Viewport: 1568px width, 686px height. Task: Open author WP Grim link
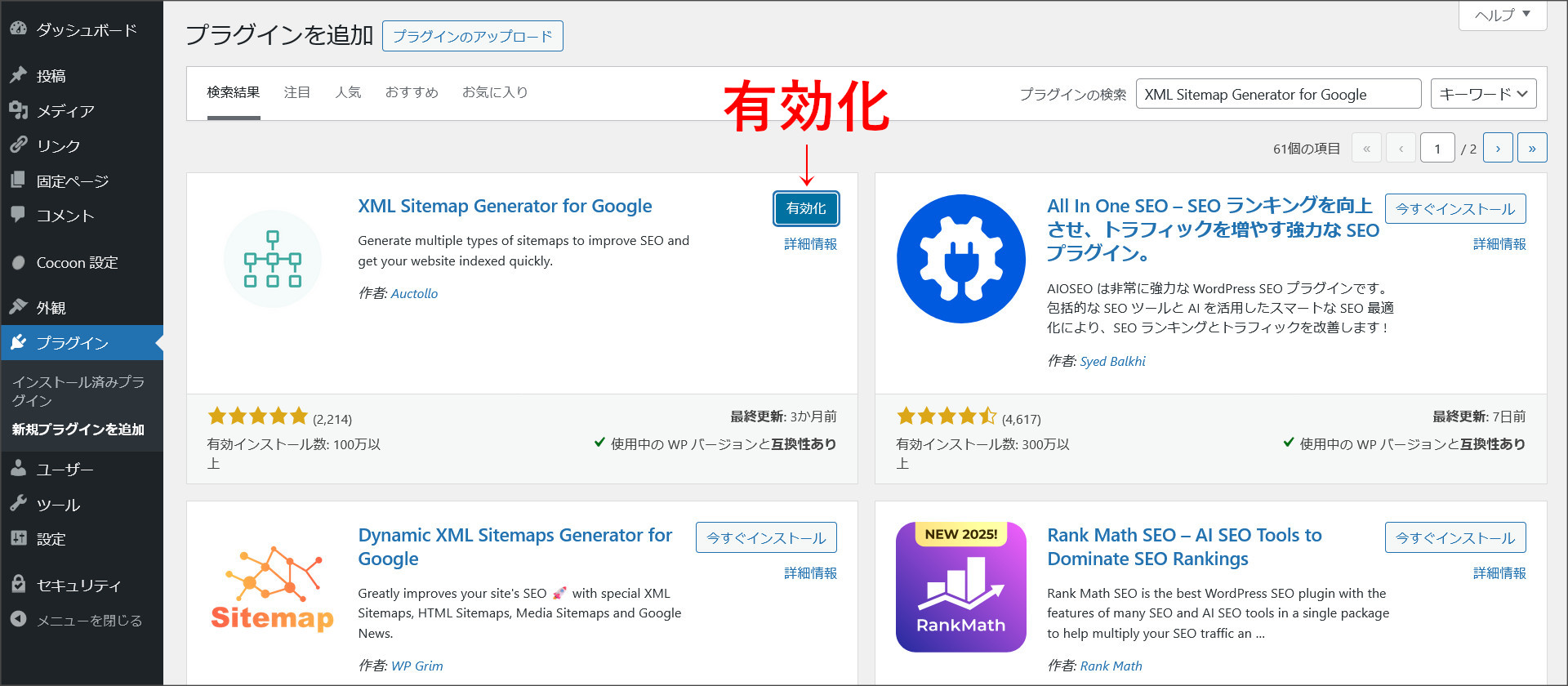coord(416,666)
